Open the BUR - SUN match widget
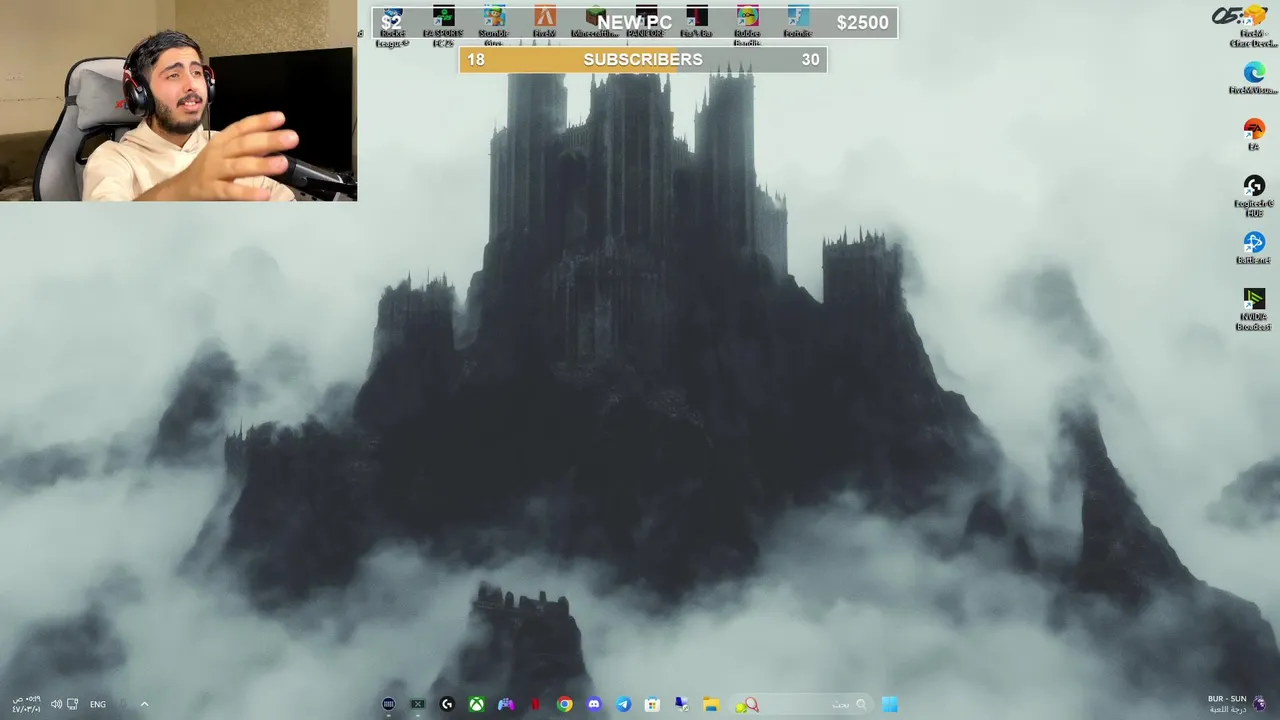Screen dimensions: 1280x720 click(1236, 704)
